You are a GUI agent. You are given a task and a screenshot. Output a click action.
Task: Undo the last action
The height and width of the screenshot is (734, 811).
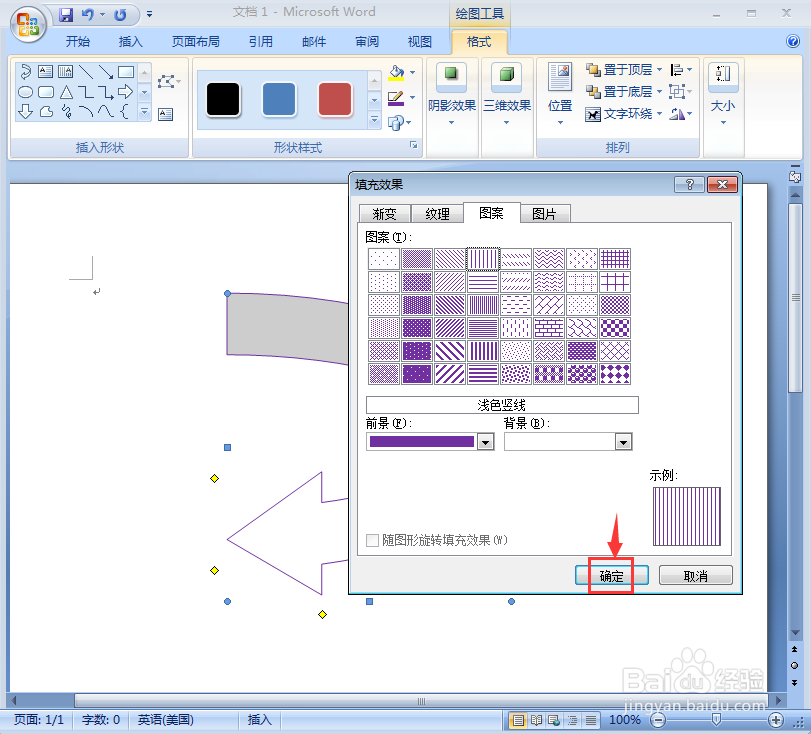pyautogui.click(x=88, y=14)
